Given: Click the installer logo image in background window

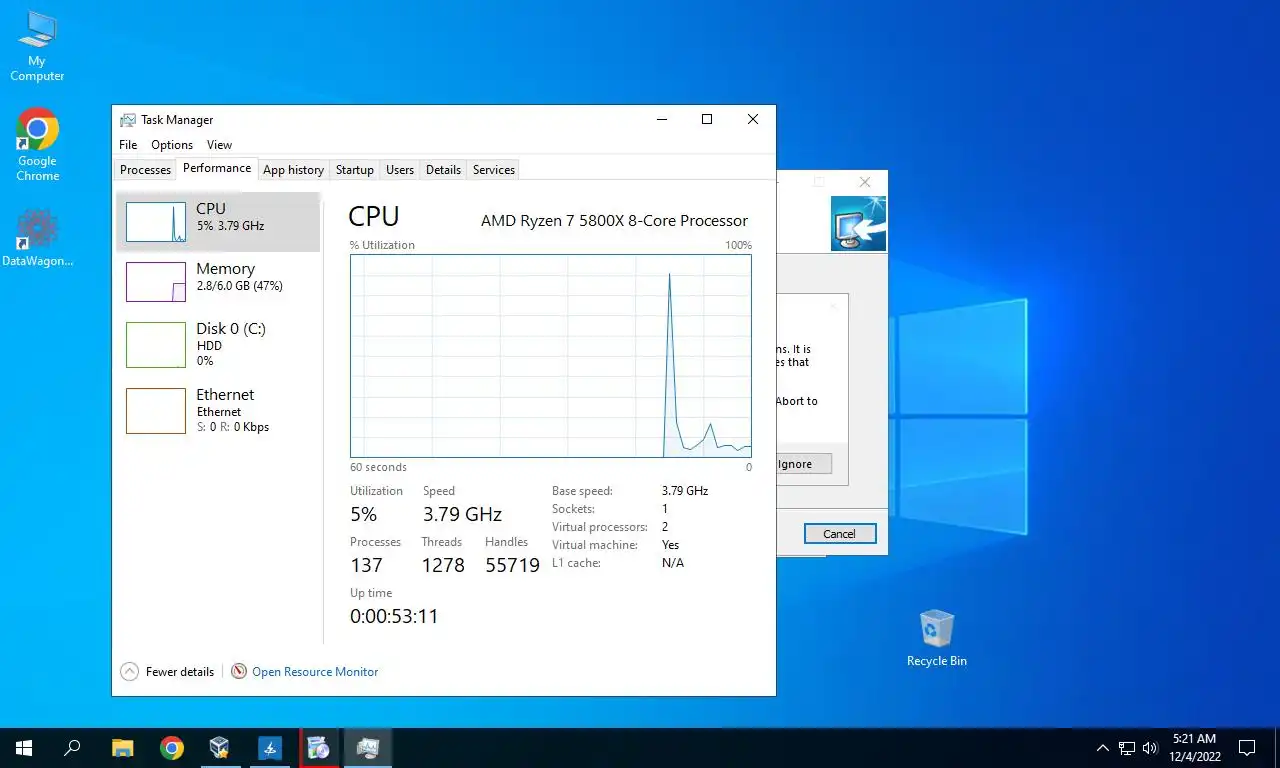Looking at the screenshot, I should click(858, 223).
